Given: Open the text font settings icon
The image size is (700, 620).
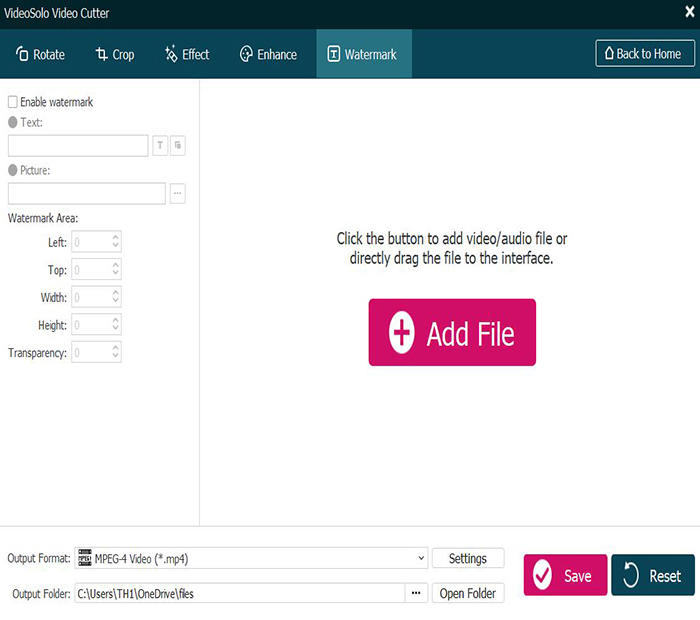Looking at the screenshot, I should [160, 146].
